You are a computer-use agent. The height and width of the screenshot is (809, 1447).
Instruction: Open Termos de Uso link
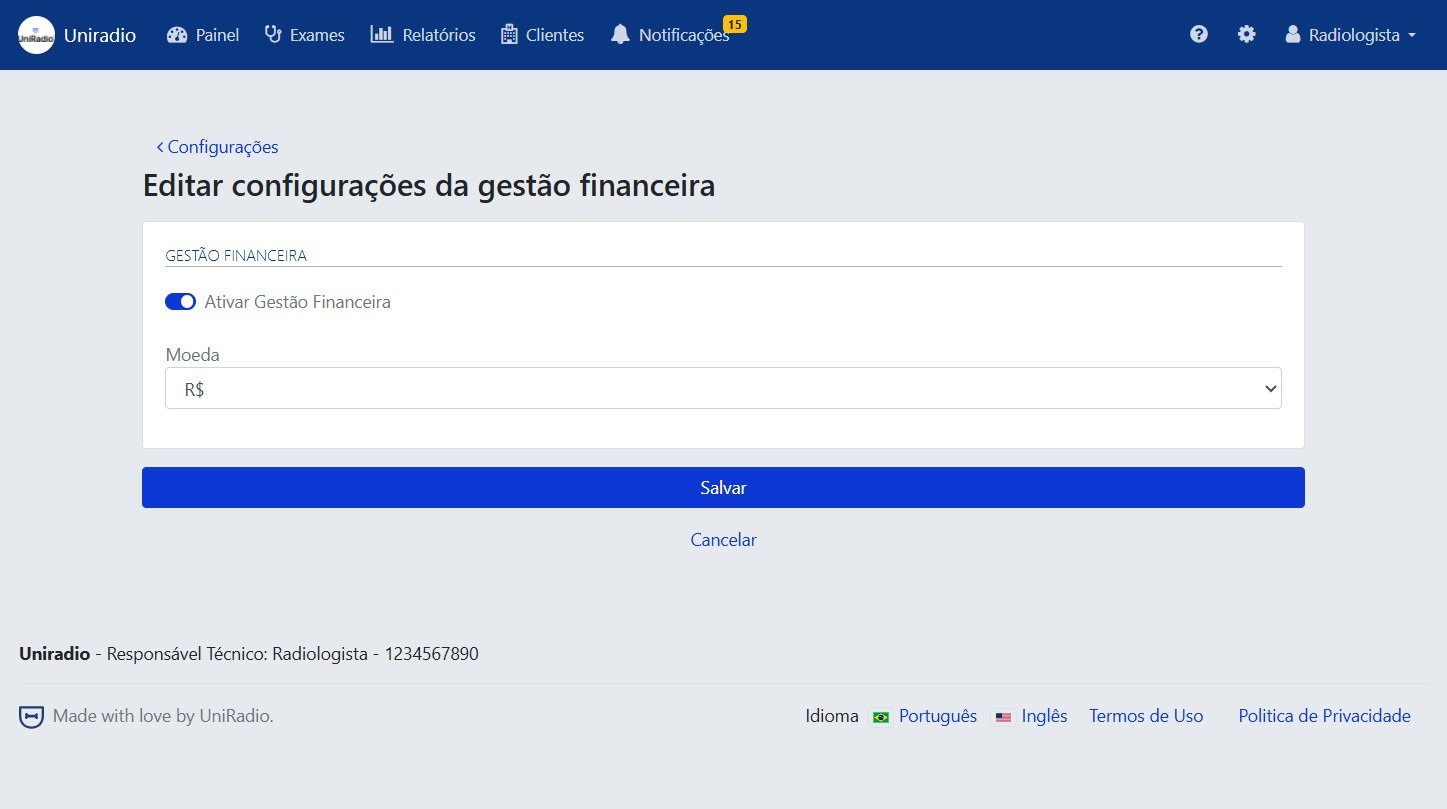click(x=1146, y=716)
